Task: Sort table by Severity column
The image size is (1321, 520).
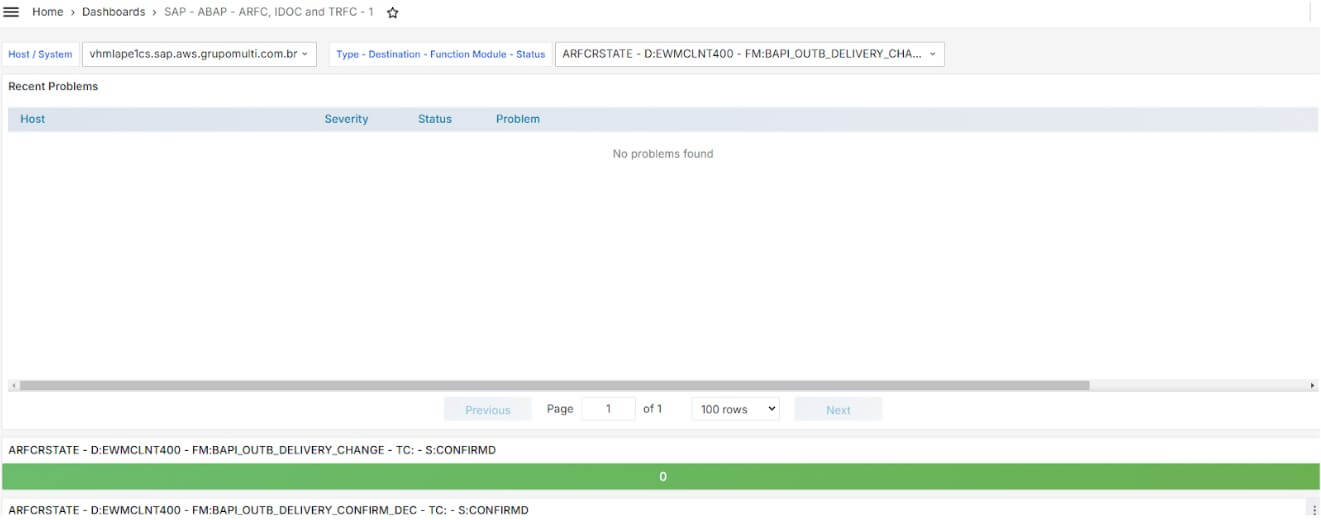Action: [346, 119]
